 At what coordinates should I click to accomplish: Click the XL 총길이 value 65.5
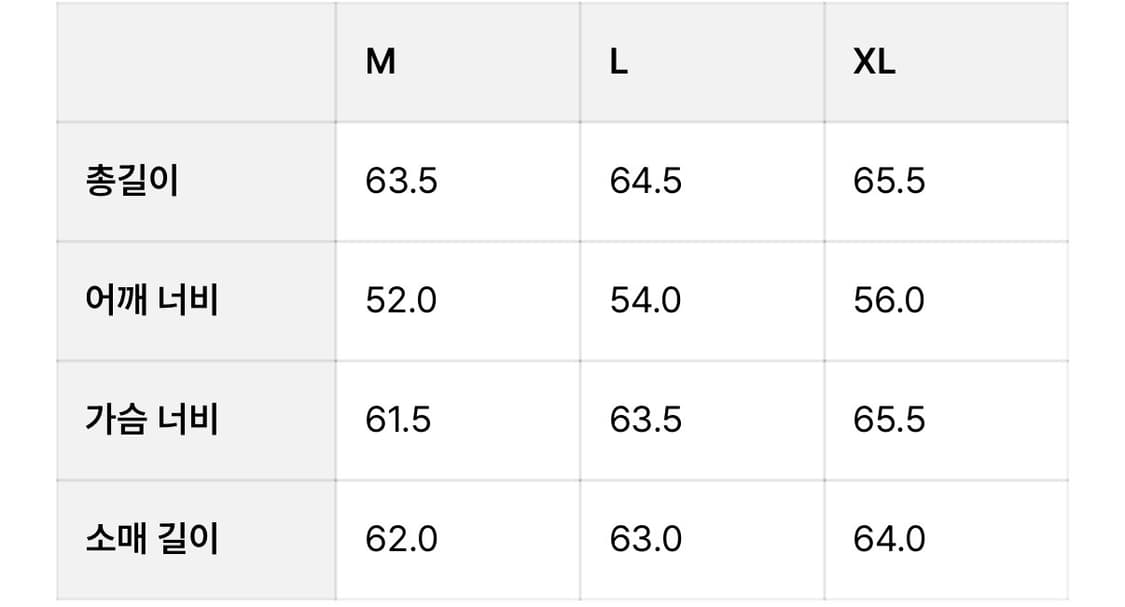pos(889,182)
